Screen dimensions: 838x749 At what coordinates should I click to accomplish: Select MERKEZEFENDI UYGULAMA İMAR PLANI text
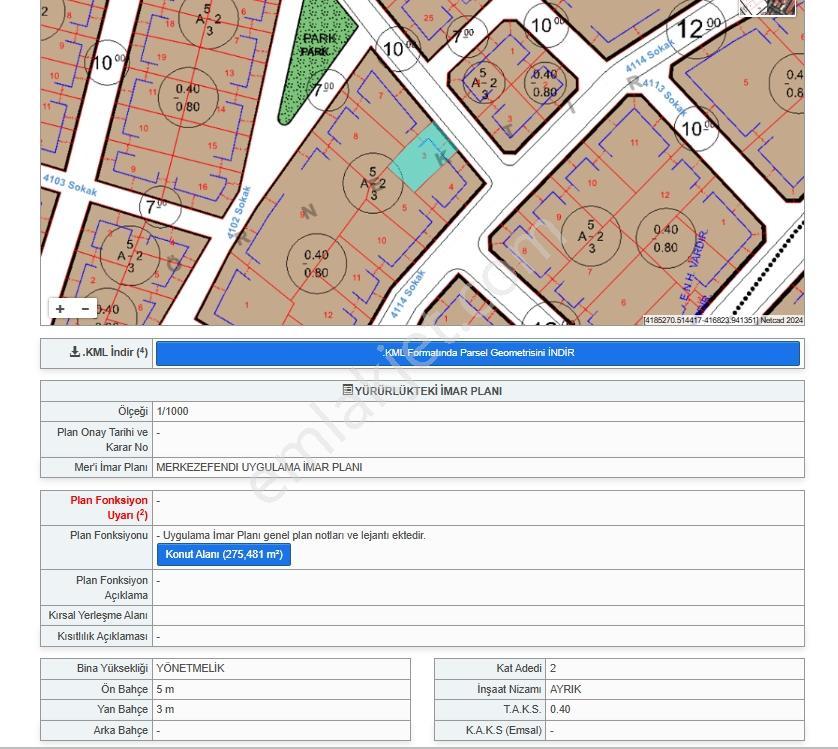click(x=259, y=467)
